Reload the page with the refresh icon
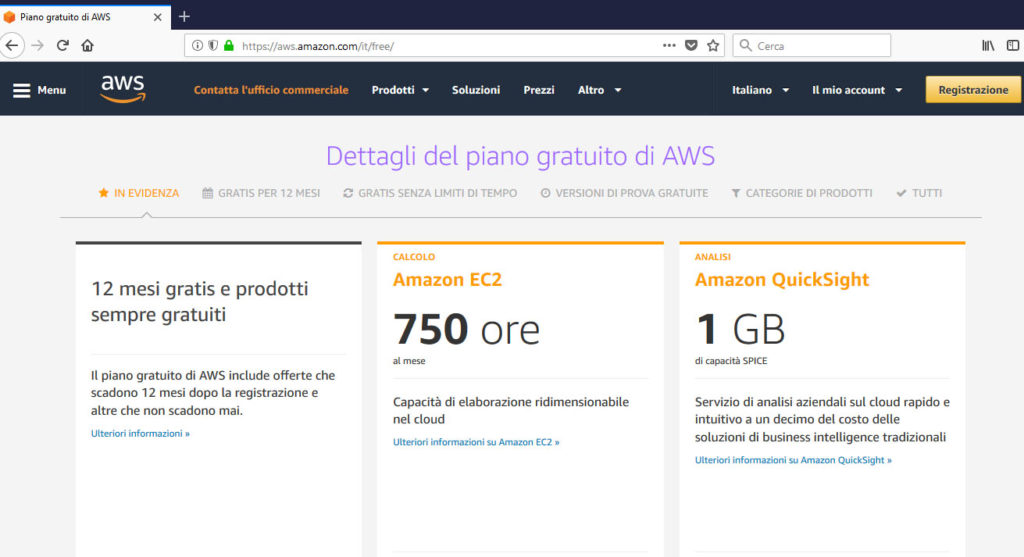1024x557 pixels. pyautogui.click(x=63, y=46)
